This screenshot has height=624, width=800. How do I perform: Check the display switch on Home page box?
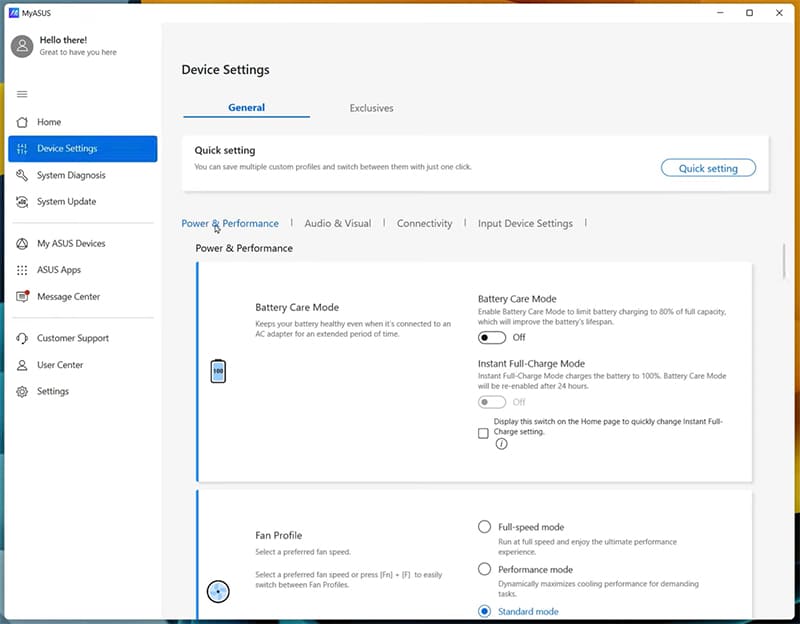tap(484, 433)
